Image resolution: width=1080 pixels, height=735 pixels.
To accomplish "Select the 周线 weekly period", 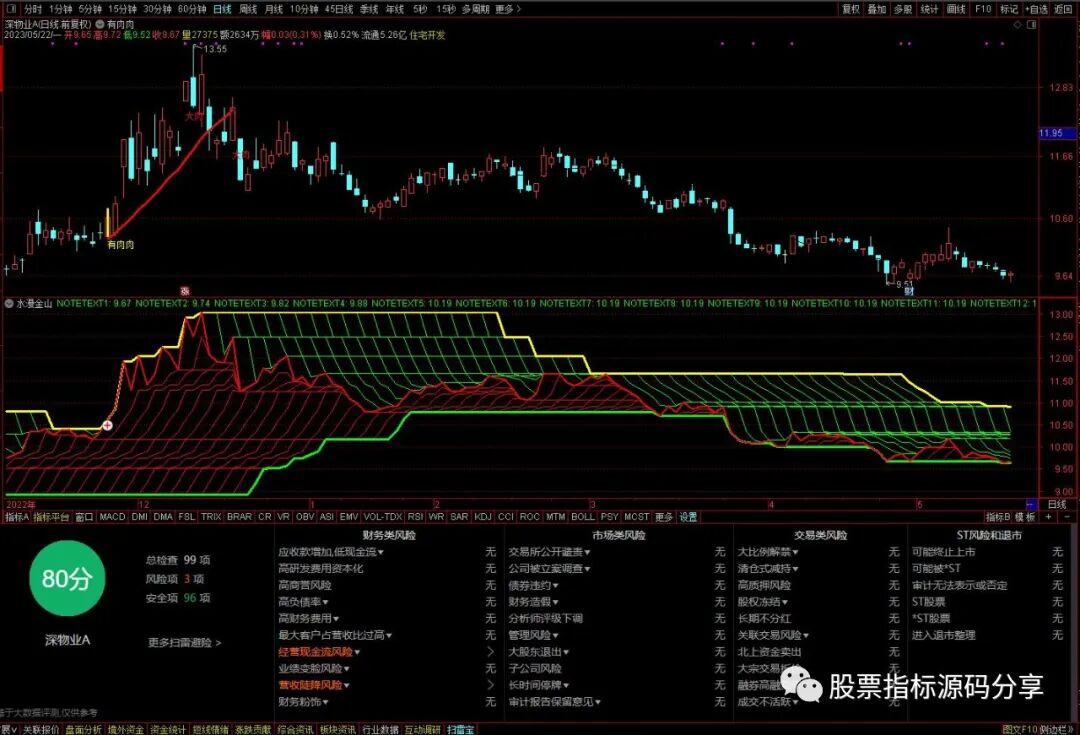I will click(x=248, y=9).
